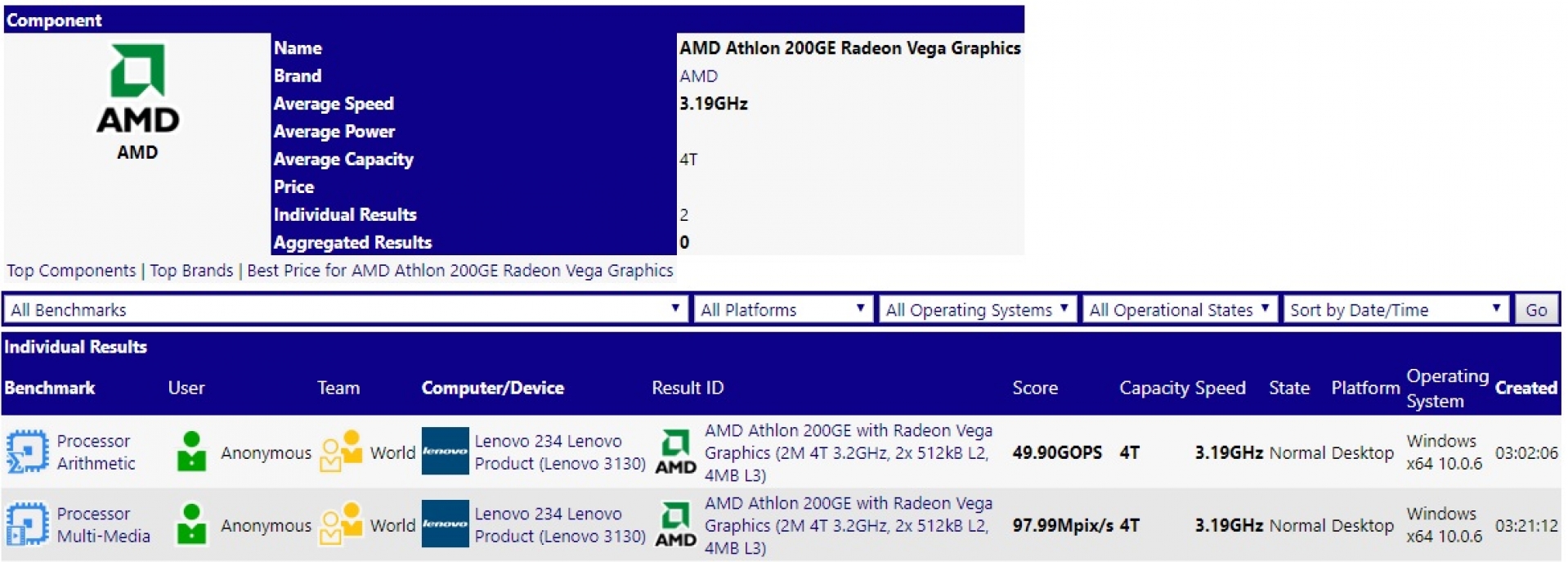Click the component name AMD Athlon 200GE
The height and width of the screenshot is (562, 1568).
[x=850, y=48]
